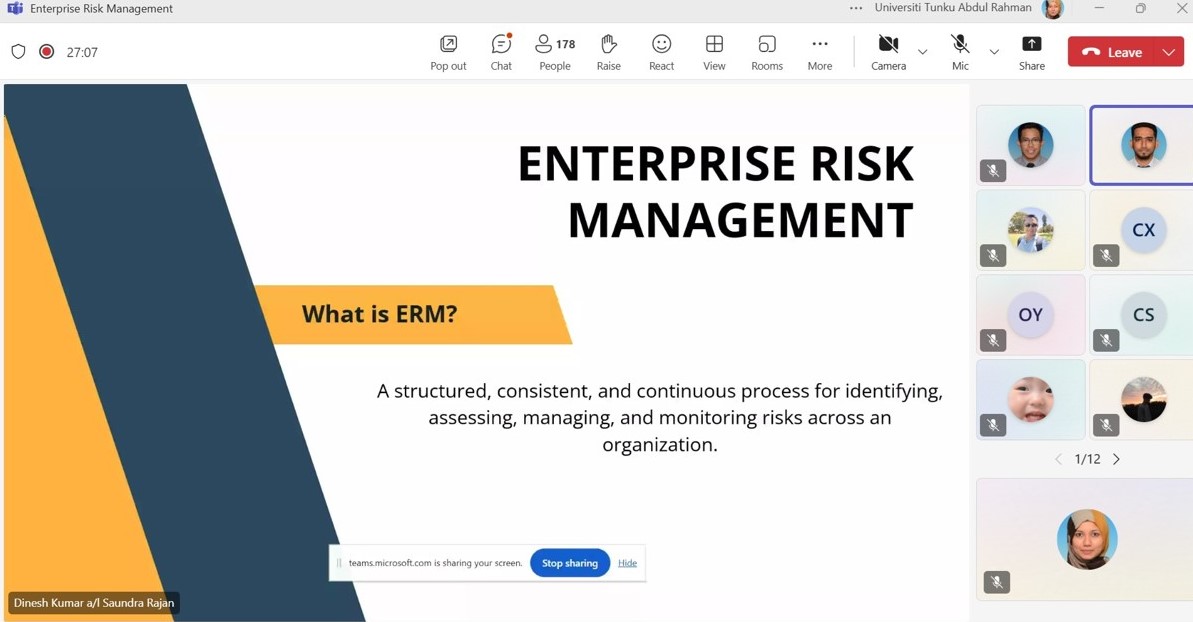Unmute the Mic
Viewport: 1193px width, 622px height.
click(x=960, y=52)
